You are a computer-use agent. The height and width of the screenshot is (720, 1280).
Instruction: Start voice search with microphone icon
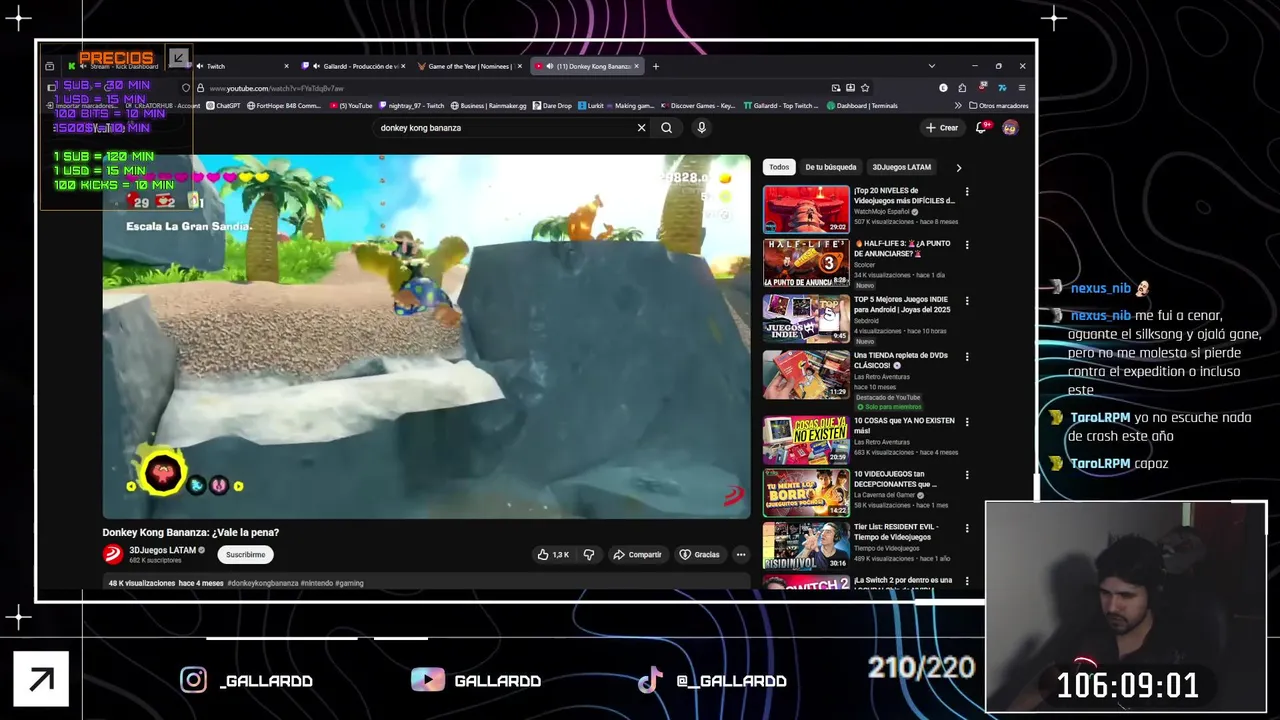coord(701,128)
